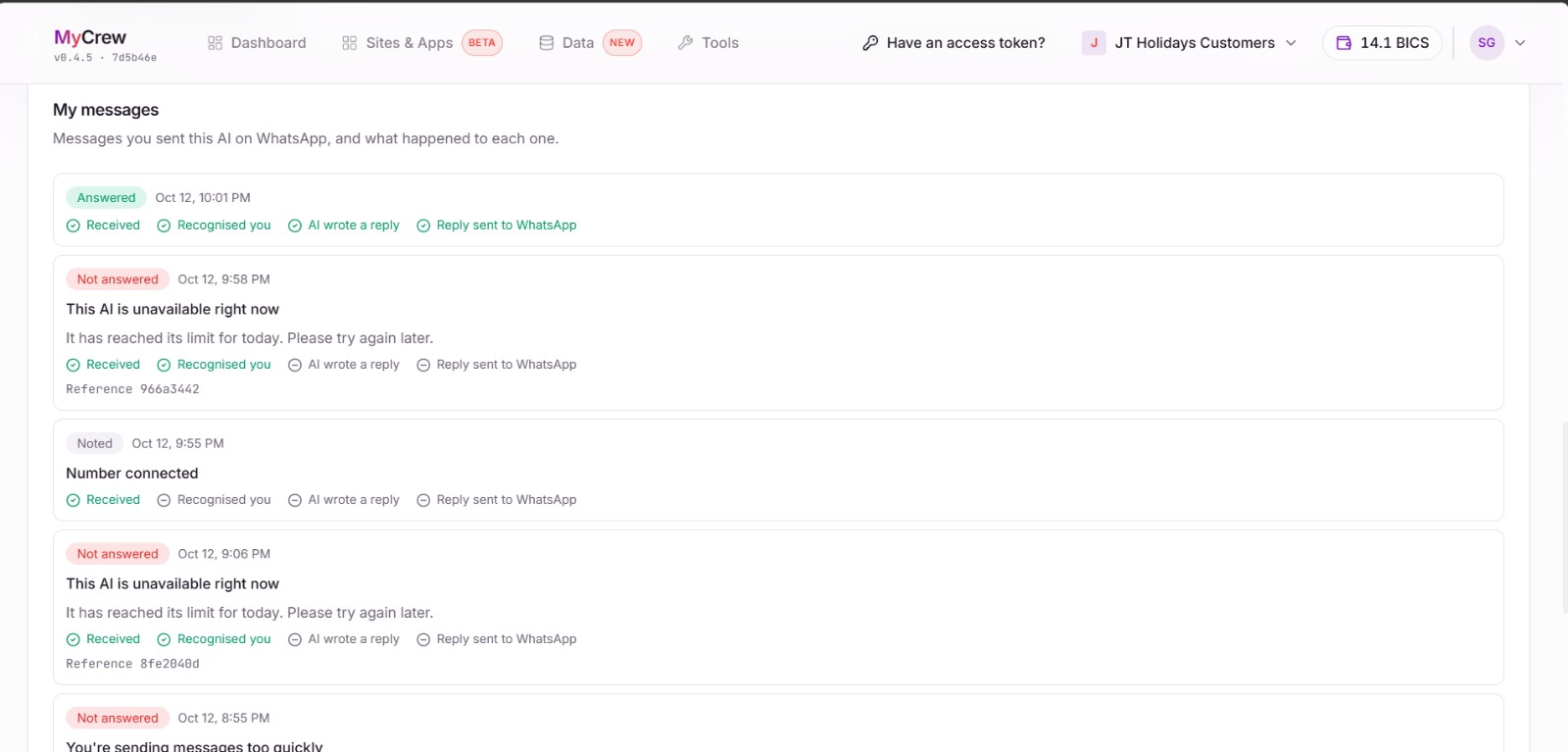Click Recognised you check icon in 10:01 PM message
The height and width of the screenshot is (752, 1568).
coord(164,226)
